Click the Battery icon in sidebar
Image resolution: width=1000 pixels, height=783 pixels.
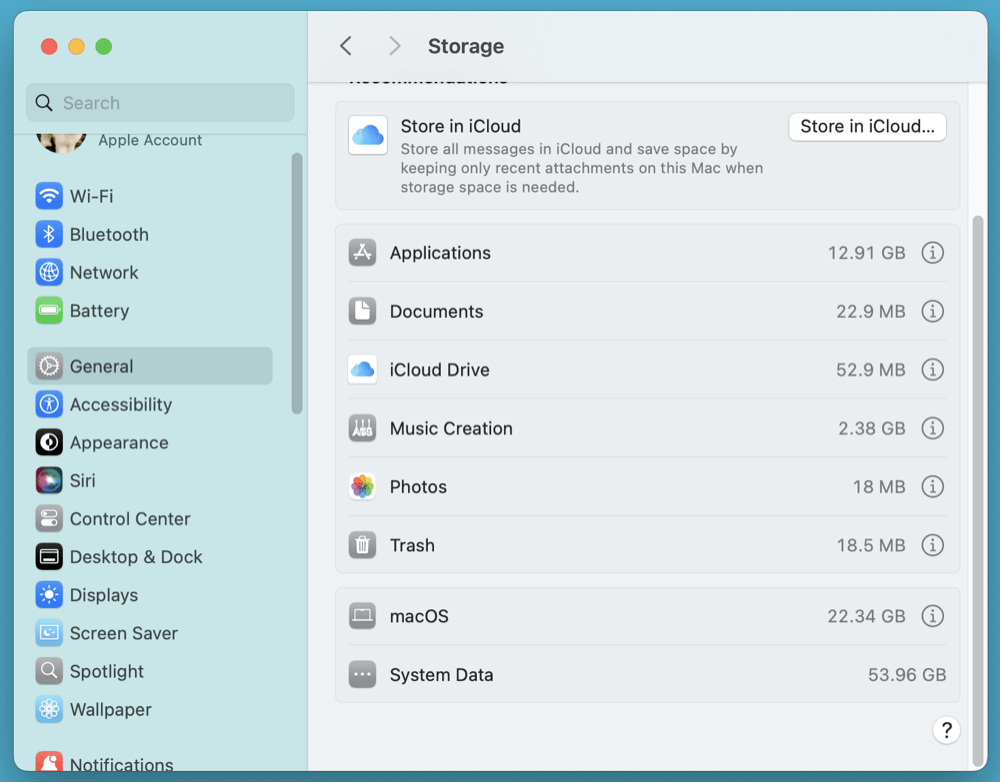coord(48,311)
